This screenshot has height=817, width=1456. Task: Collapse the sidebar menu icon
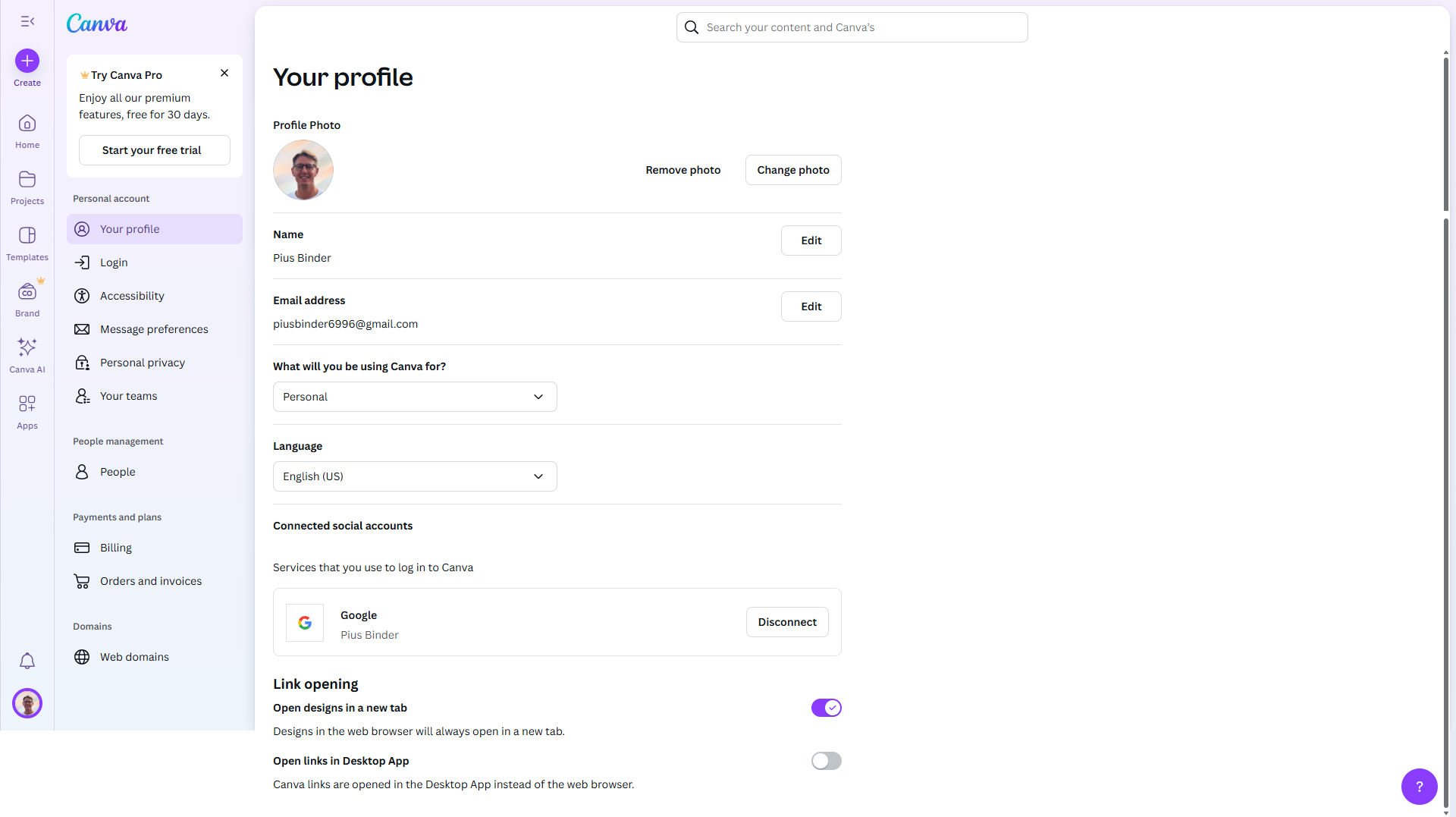(27, 21)
